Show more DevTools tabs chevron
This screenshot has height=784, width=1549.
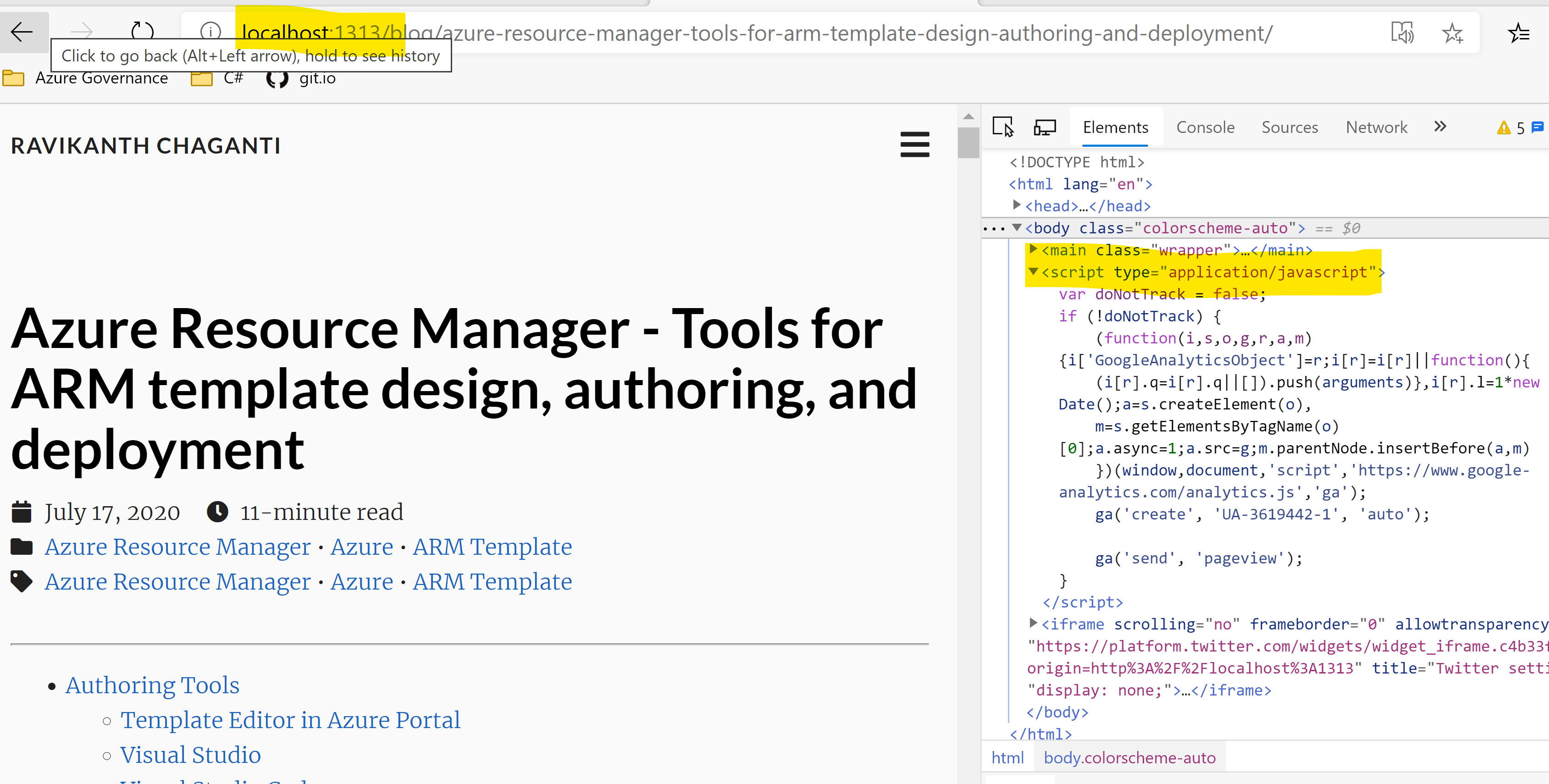tap(1440, 127)
